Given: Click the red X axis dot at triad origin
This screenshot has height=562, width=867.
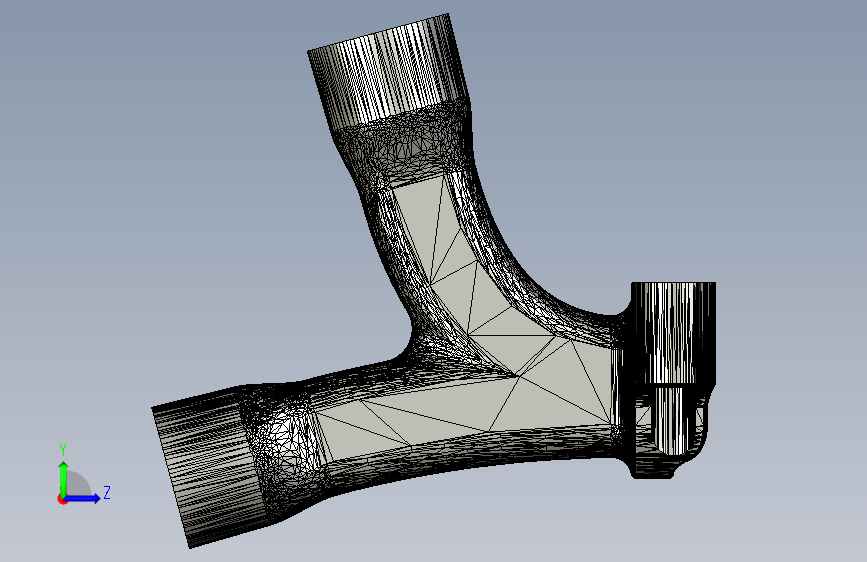Looking at the screenshot, I should (62, 500).
